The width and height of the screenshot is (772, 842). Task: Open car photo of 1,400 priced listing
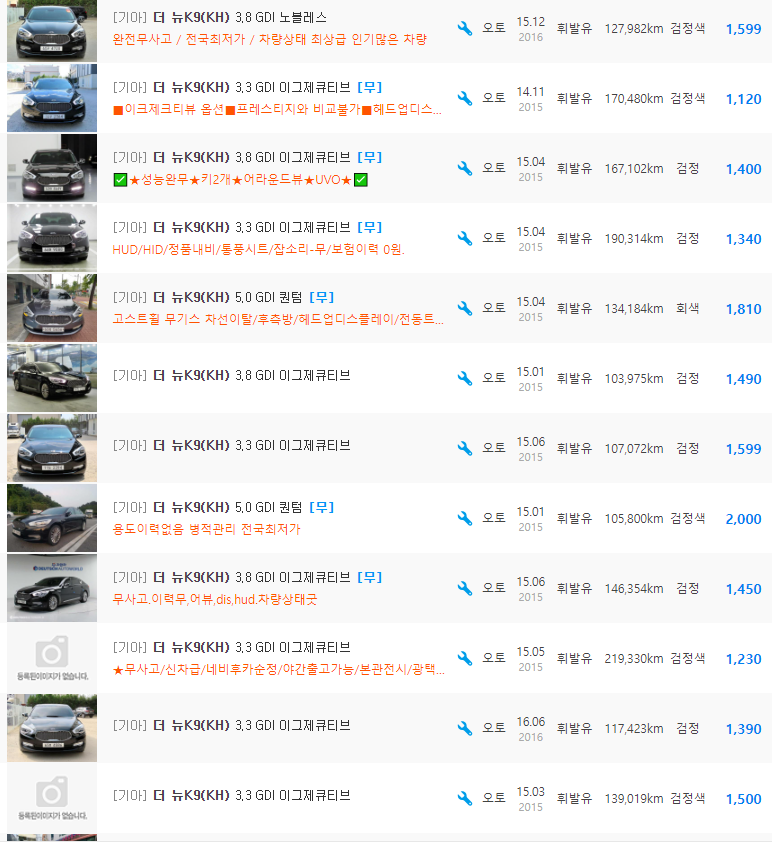pos(52,168)
